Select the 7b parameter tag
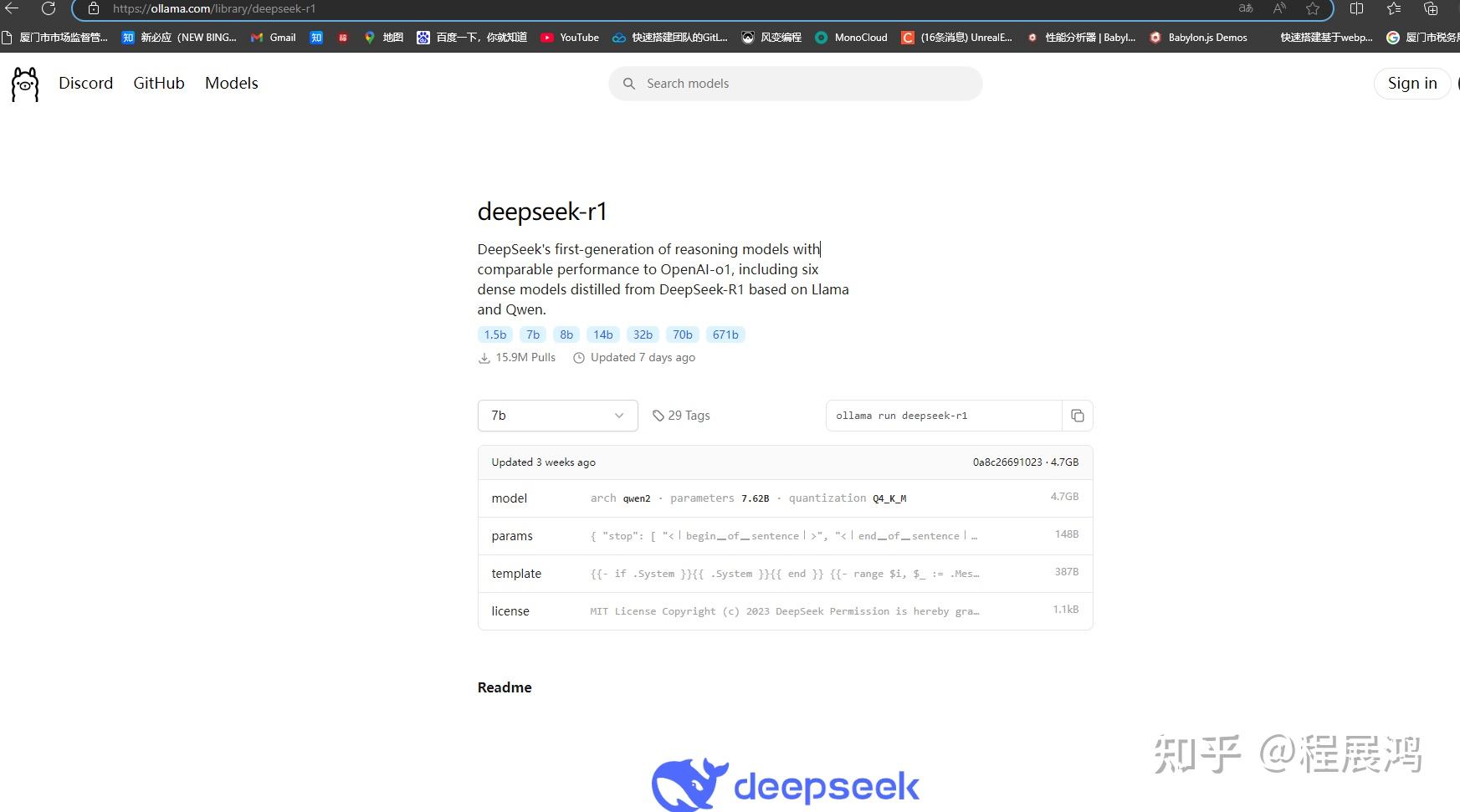Viewport: 1460px width, 812px height. (533, 335)
